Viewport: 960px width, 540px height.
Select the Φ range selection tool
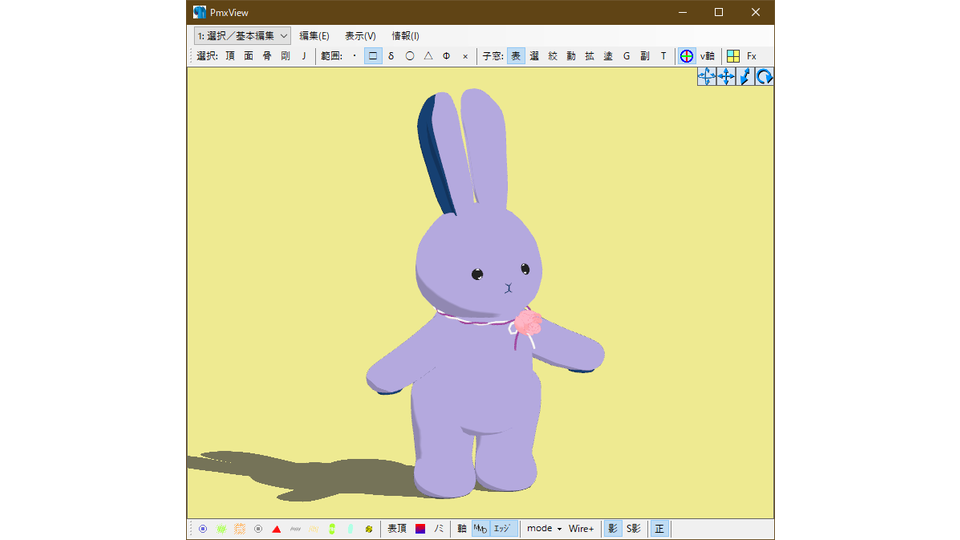click(x=446, y=56)
